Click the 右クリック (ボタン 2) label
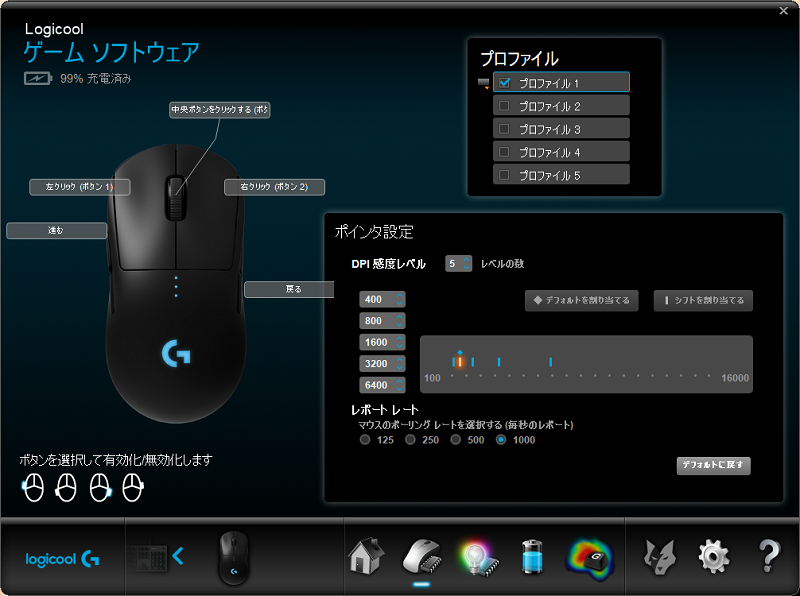This screenshot has height=596, width=800. (274, 187)
